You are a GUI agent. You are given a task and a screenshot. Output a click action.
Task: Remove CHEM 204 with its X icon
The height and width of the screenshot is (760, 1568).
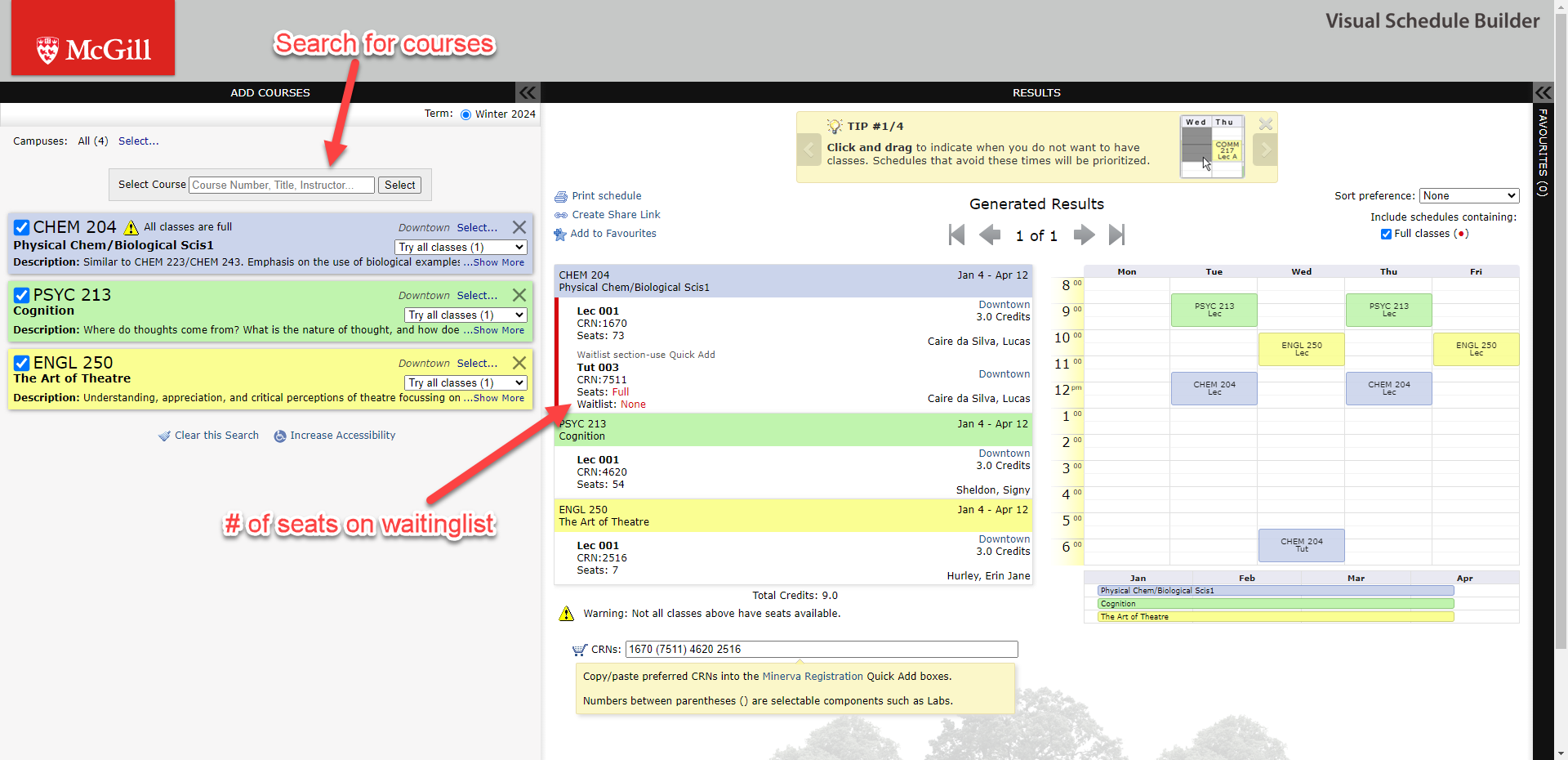click(x=519, y=227)
